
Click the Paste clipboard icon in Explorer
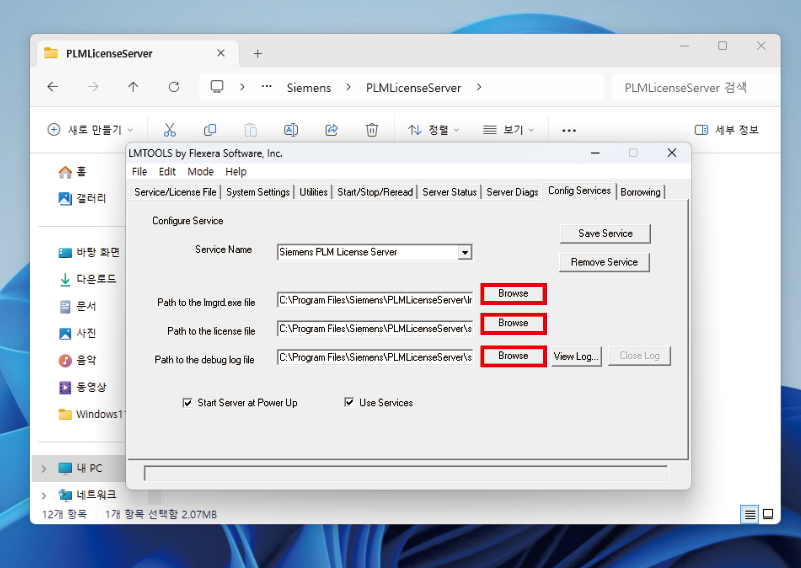click(250, 130)
